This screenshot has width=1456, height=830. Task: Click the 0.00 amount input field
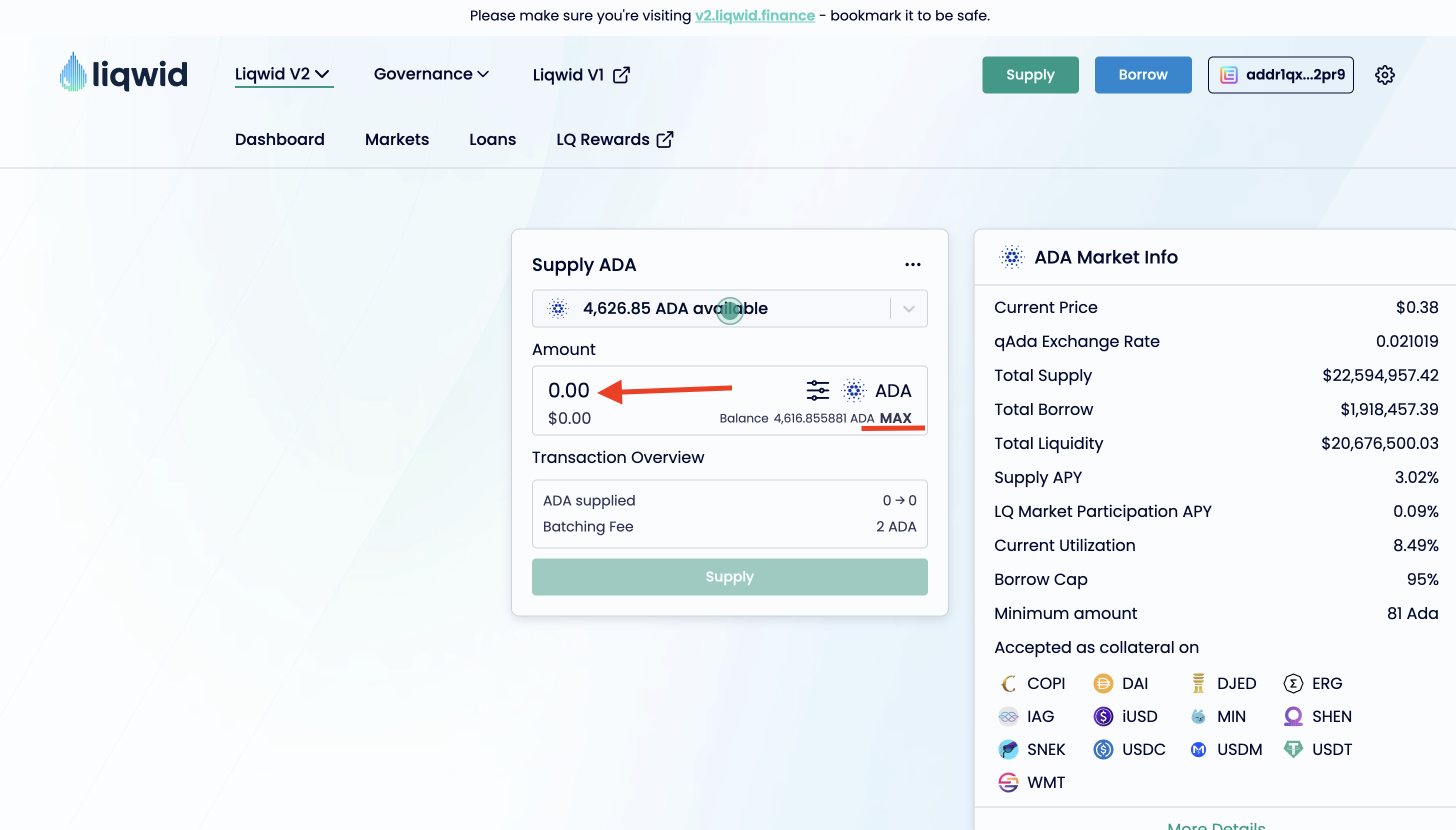[x=568, y=390]
